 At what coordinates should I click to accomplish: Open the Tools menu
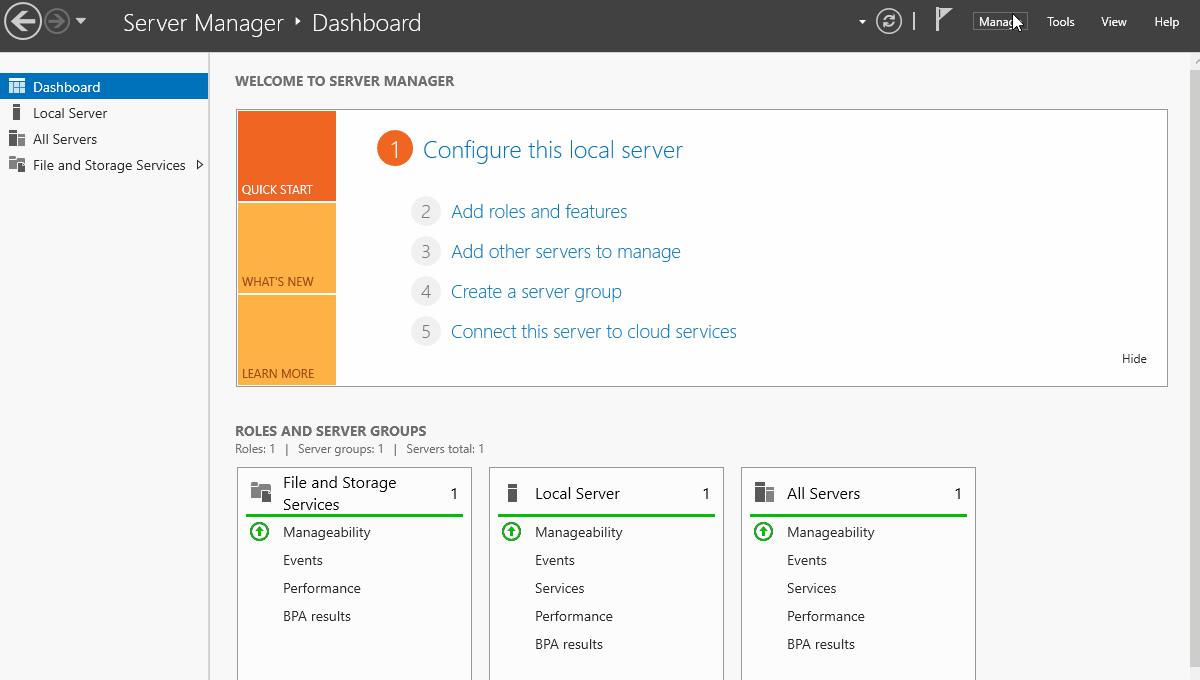[x=1061, y=22]
